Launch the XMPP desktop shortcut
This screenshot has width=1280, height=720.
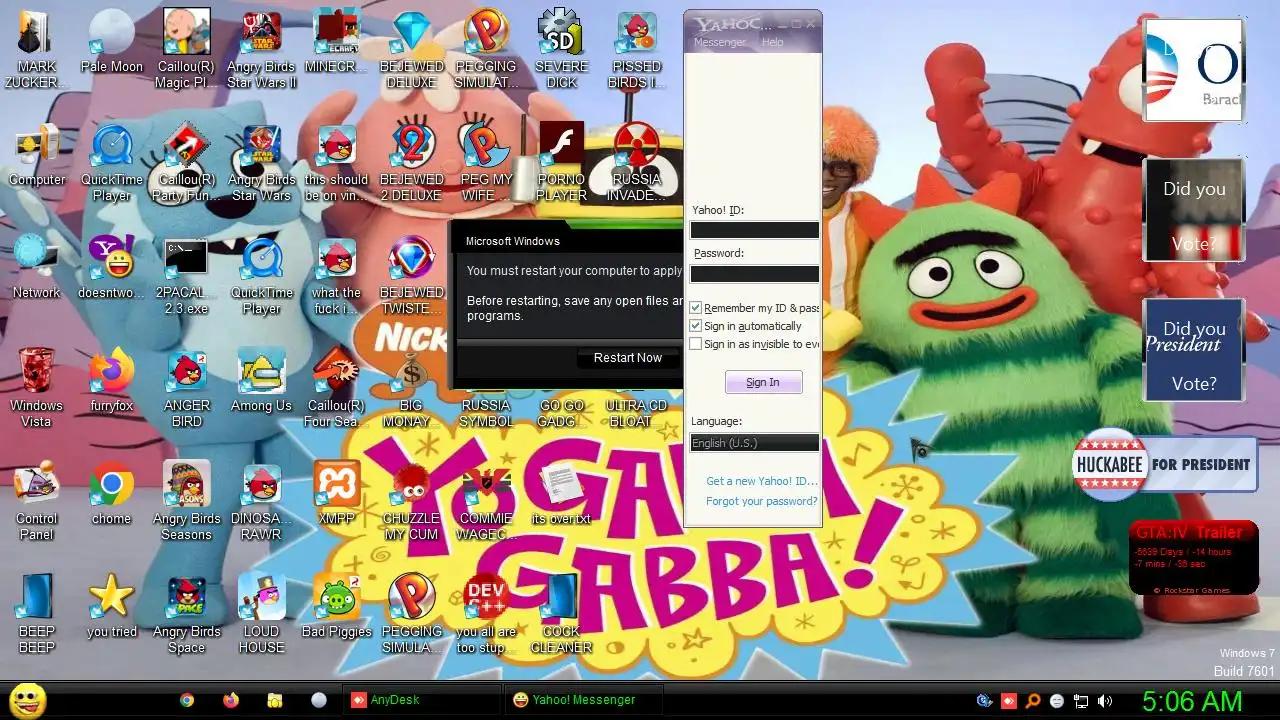click(337, 495)
